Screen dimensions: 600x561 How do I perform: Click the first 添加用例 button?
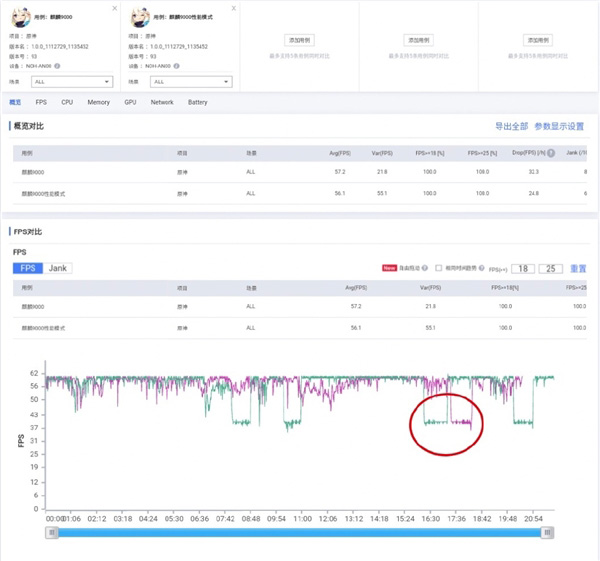298,39
